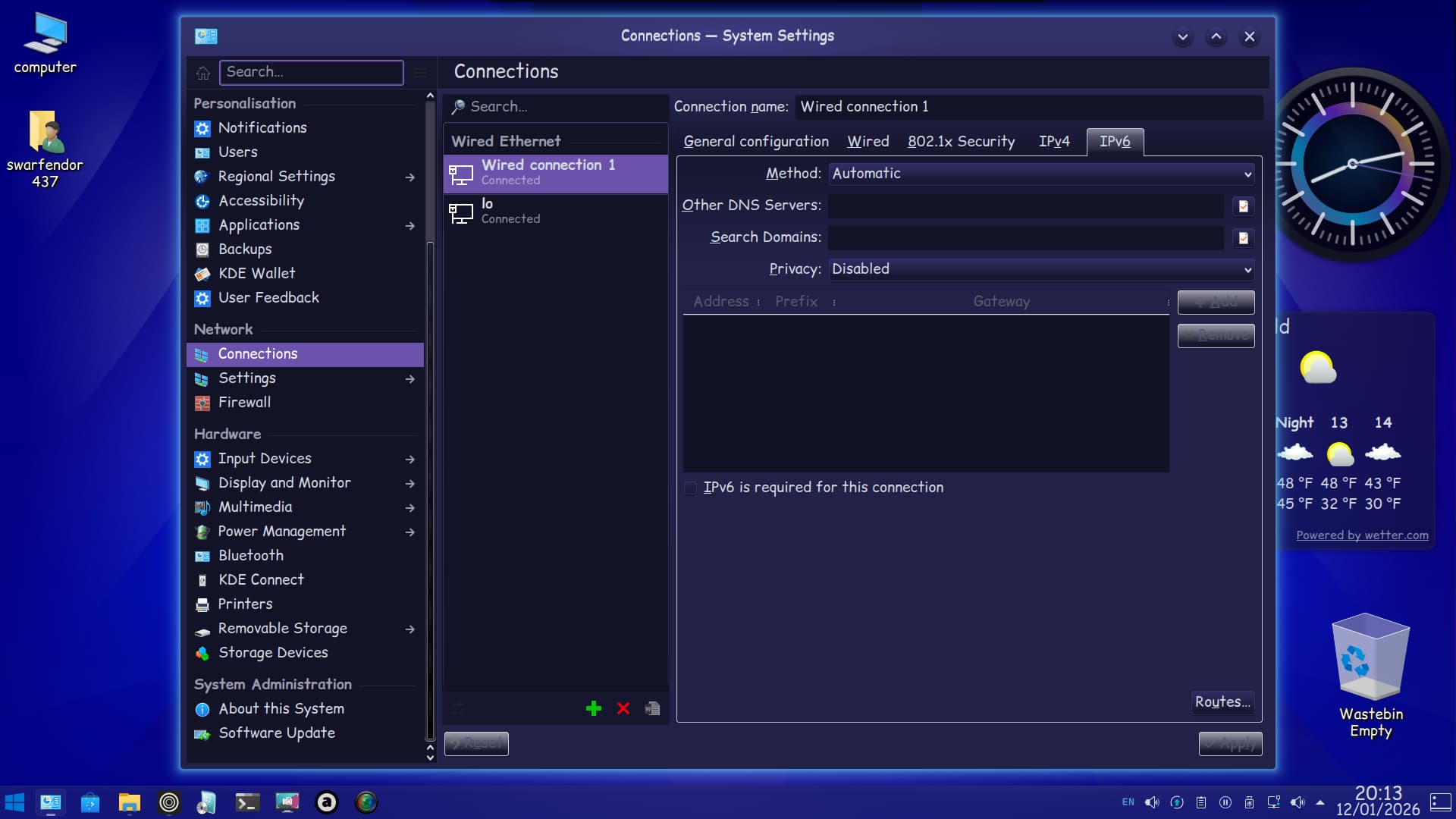Click the edit icon beside Other DNS Servers
The image size is (1456, 819).
point(1243,206)
